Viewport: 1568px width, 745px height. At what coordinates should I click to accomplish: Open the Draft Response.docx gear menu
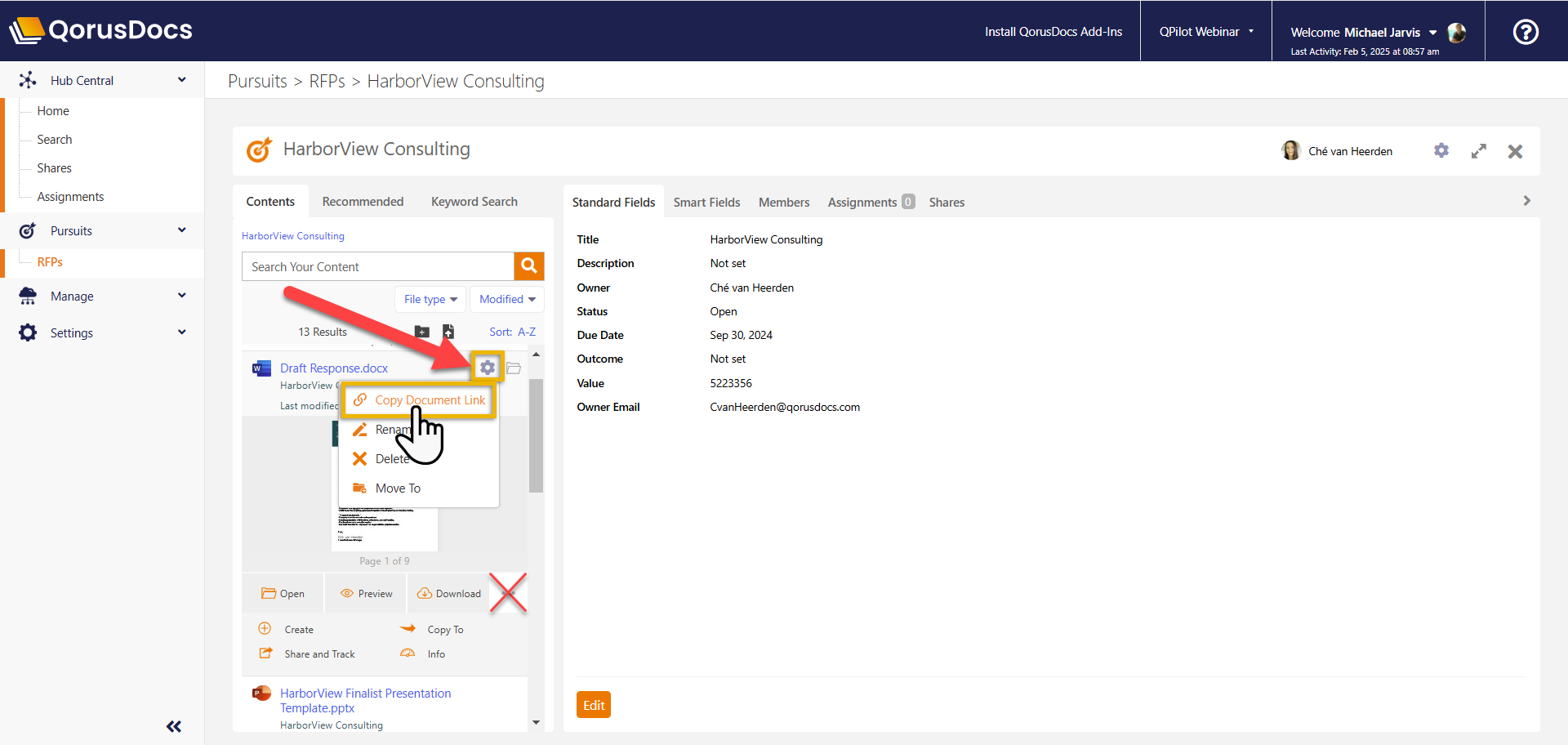click(x=488, y=368)
